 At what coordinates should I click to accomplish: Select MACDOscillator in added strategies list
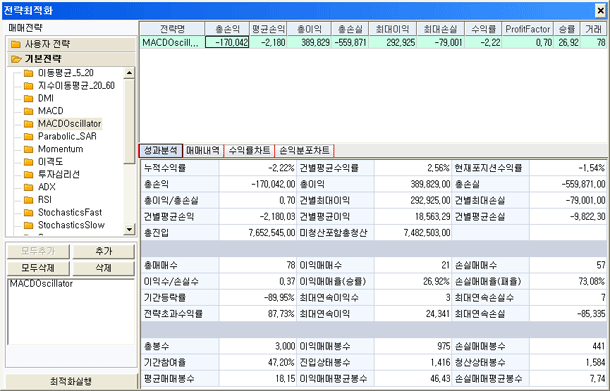(41, 284)
